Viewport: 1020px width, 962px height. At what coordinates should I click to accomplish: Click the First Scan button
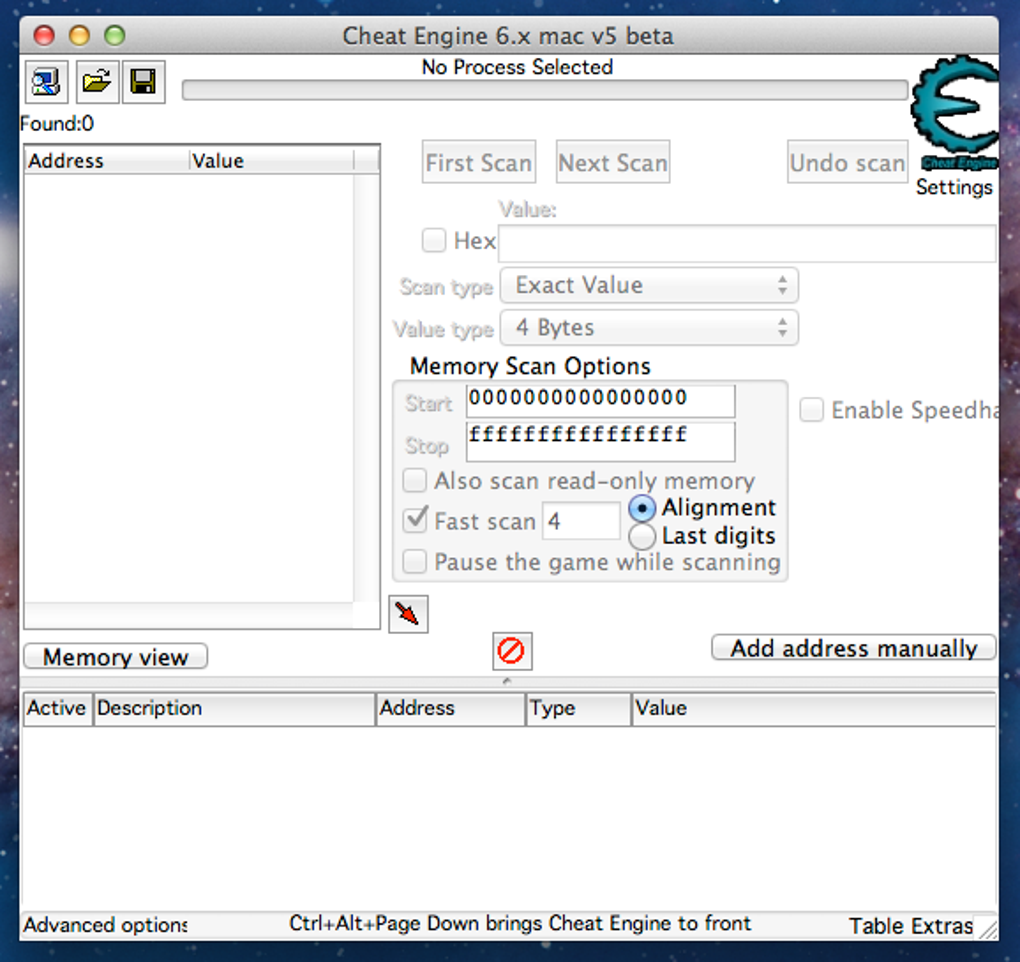(x=479, y=162)
